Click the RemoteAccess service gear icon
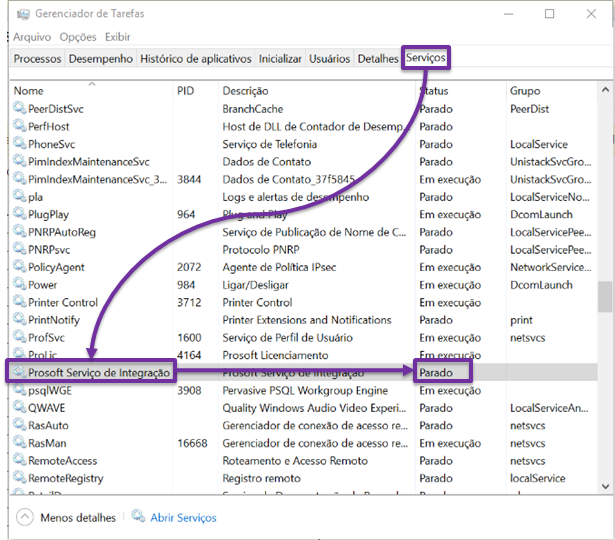This screenshot has height=540, width=615. click(x=19, y=460)
